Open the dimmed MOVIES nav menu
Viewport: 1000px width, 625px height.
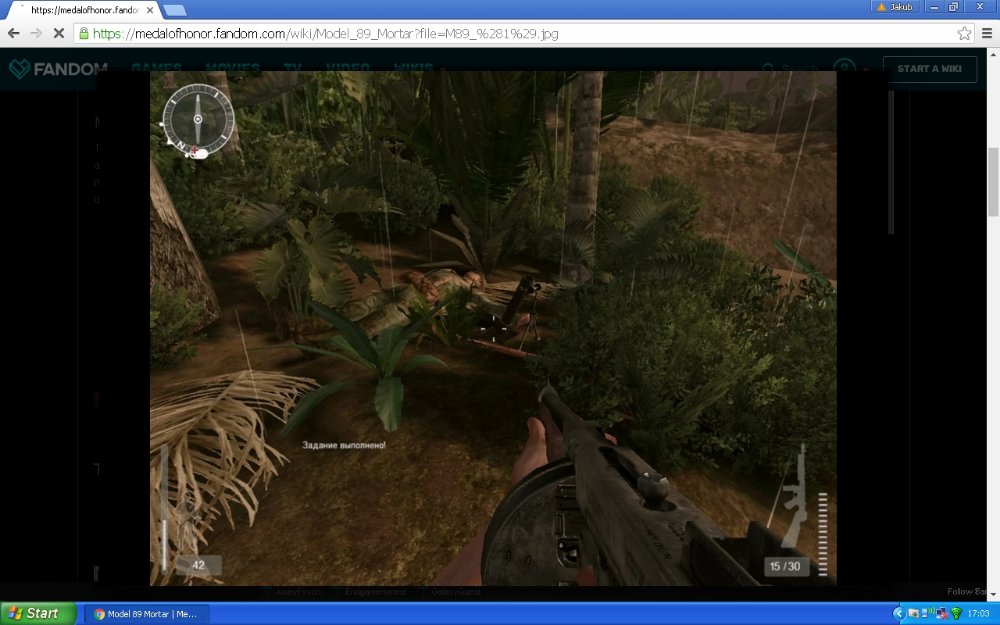pos(233,68)
